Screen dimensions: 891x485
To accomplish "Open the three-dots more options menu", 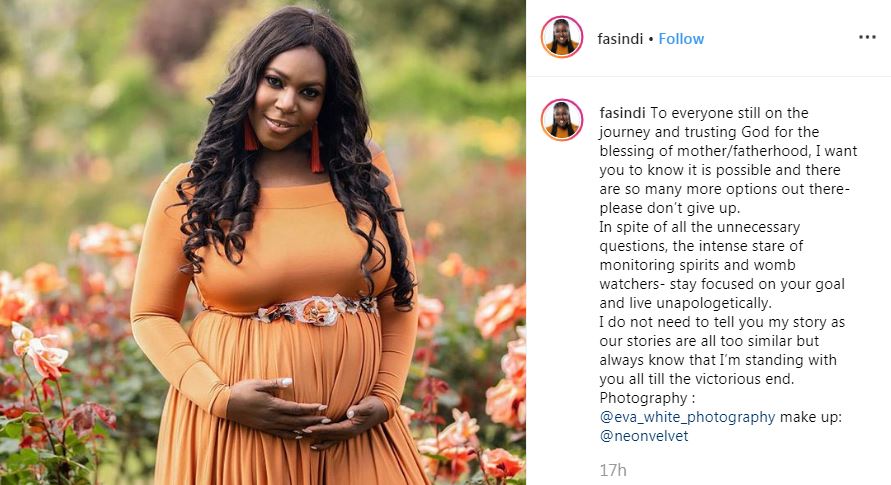I will 867,37.
